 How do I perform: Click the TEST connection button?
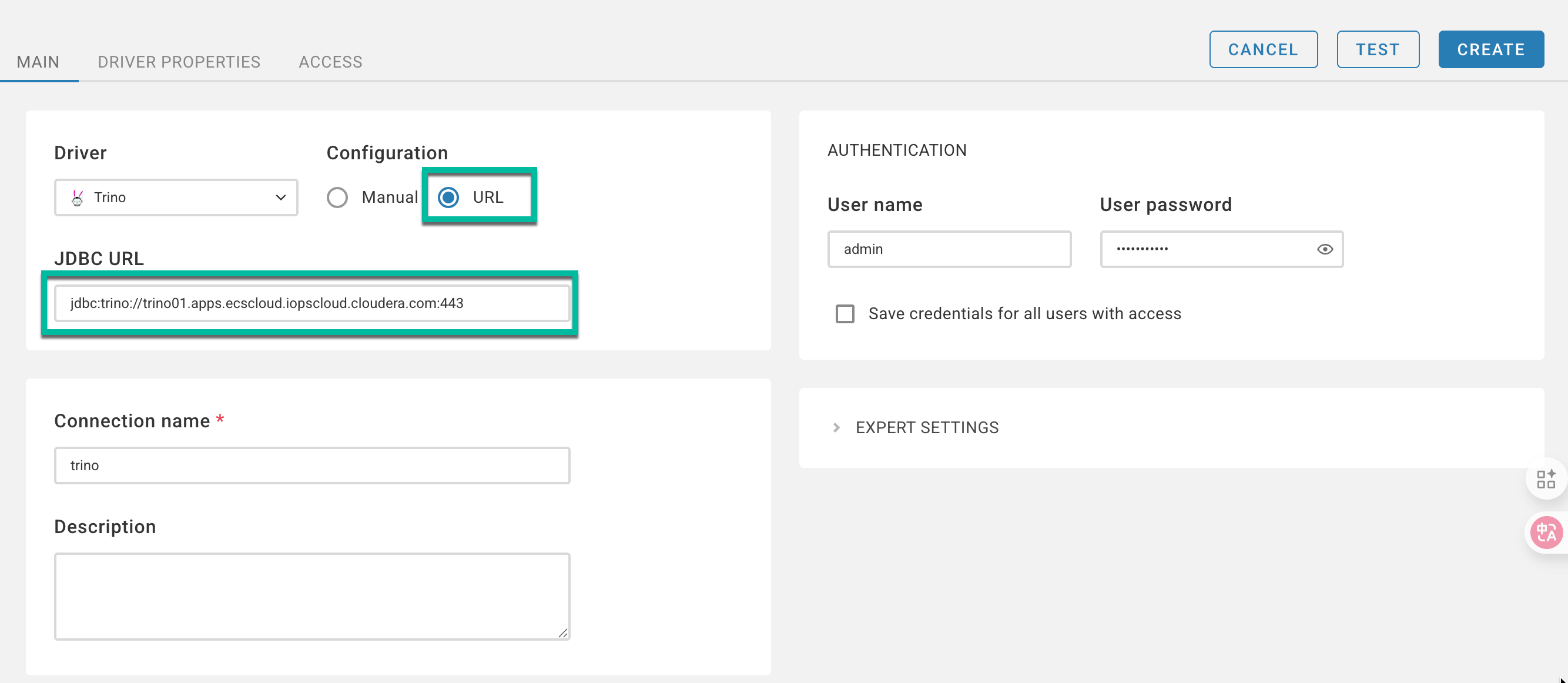[1378, 50]
